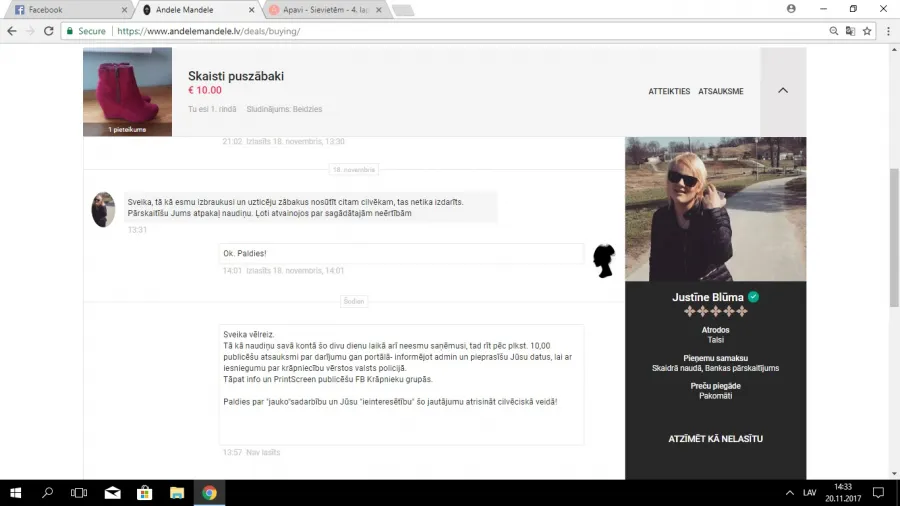
Task: Reload the page with refresh icon
Action: click(x=49, y=31)
